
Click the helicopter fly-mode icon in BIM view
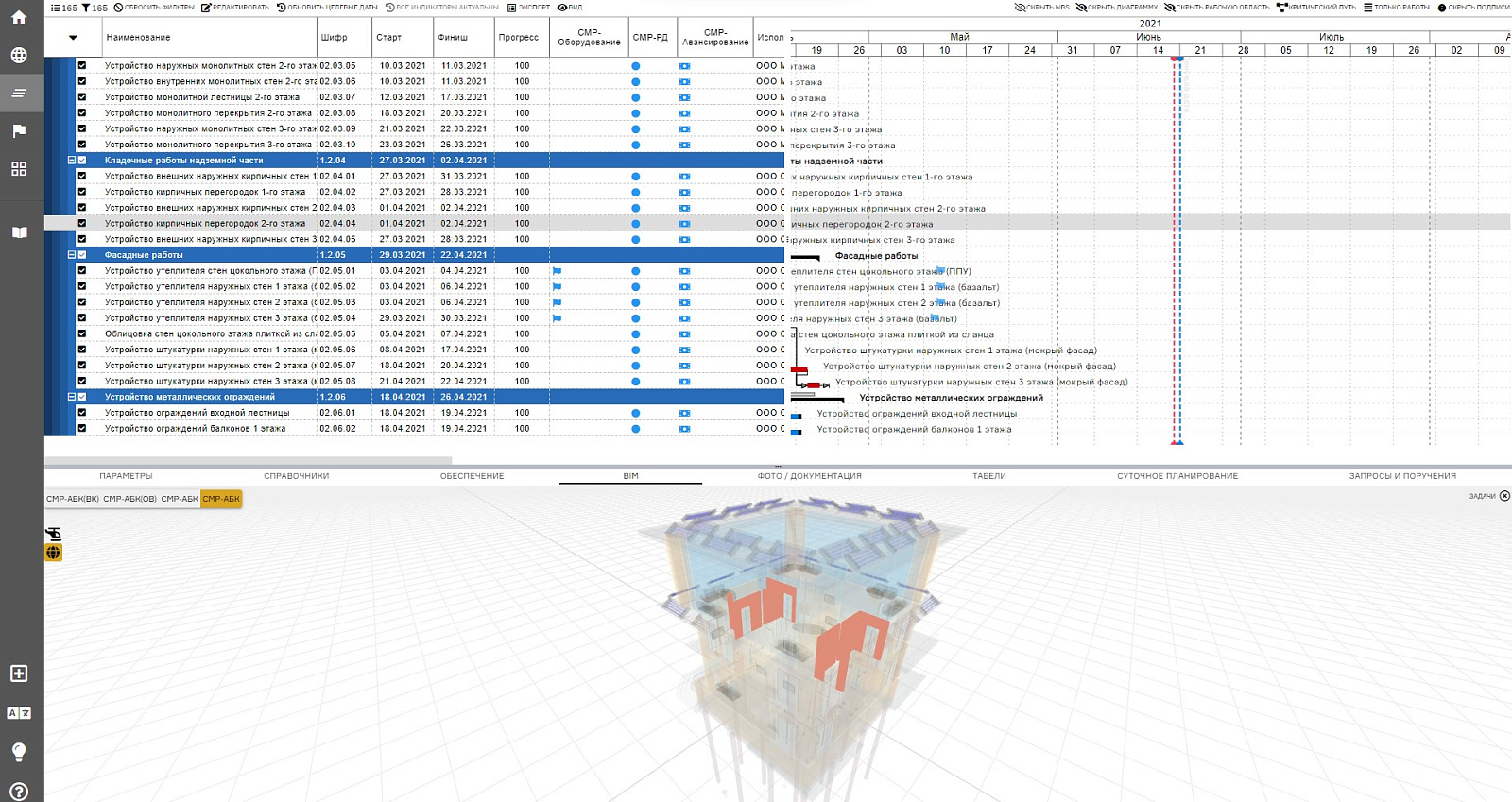[54, 534]
